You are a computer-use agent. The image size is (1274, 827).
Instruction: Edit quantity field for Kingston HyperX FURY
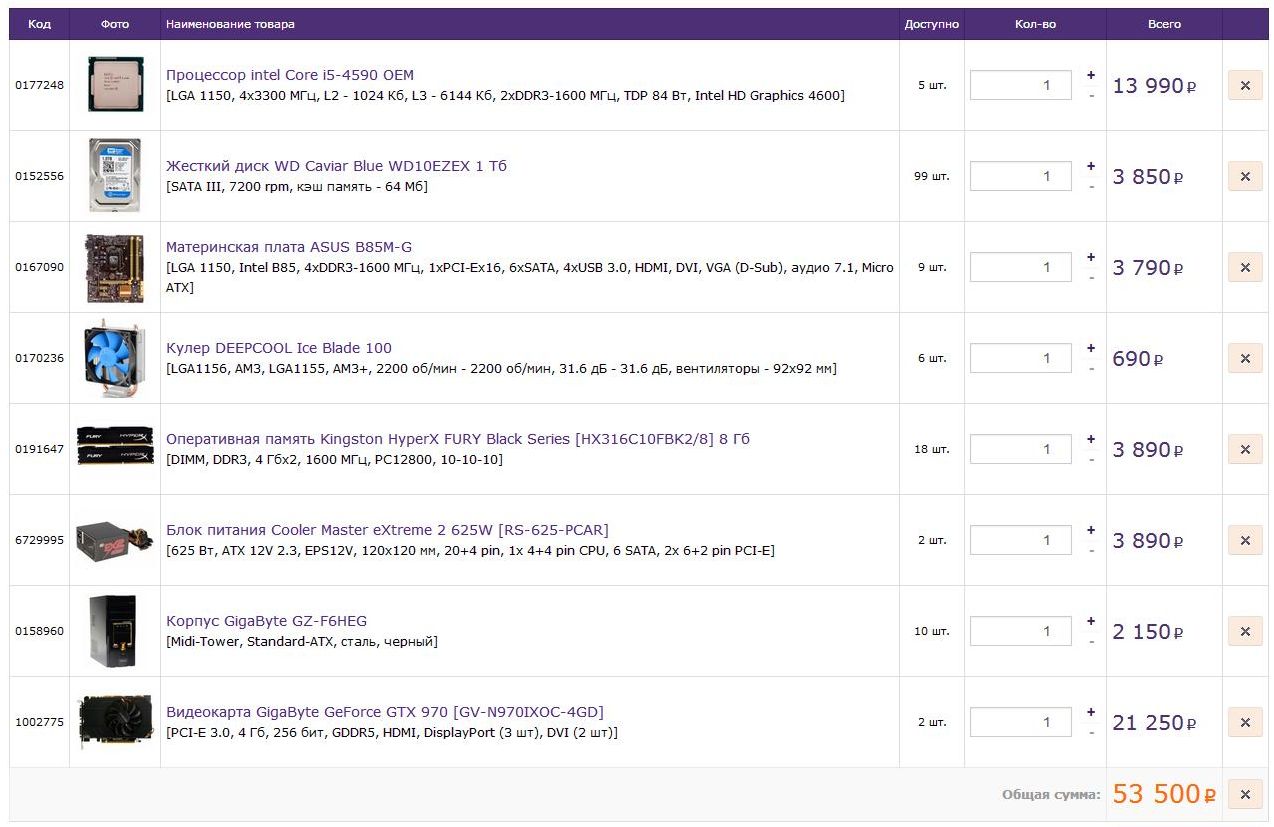coord(1021,449)
